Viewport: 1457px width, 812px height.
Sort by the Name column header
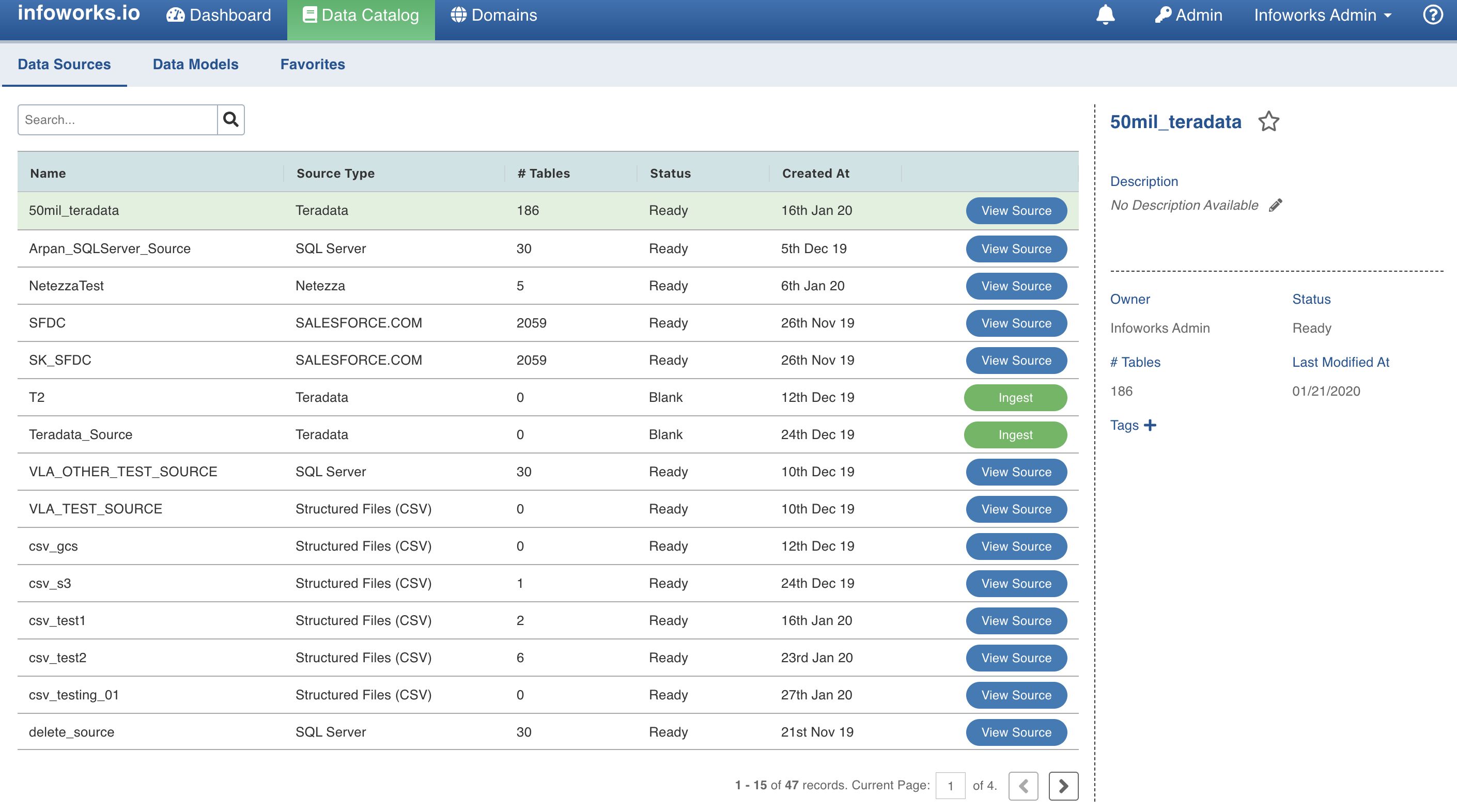(48, 173)
